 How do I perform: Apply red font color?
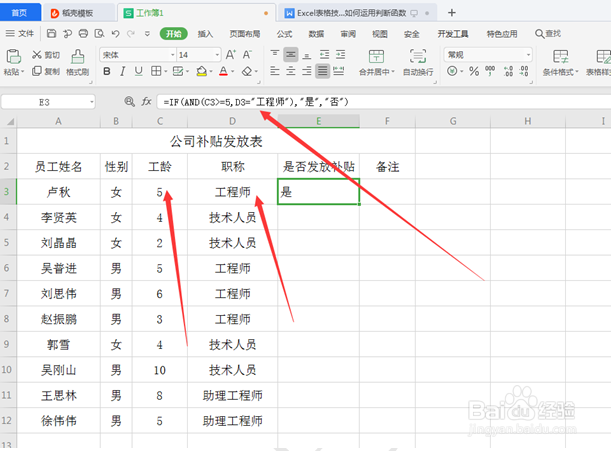pos(223,71)
